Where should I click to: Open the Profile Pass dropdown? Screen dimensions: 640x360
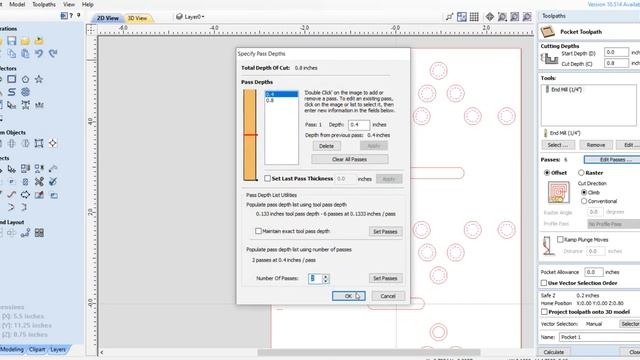click(x=613, y=224)
